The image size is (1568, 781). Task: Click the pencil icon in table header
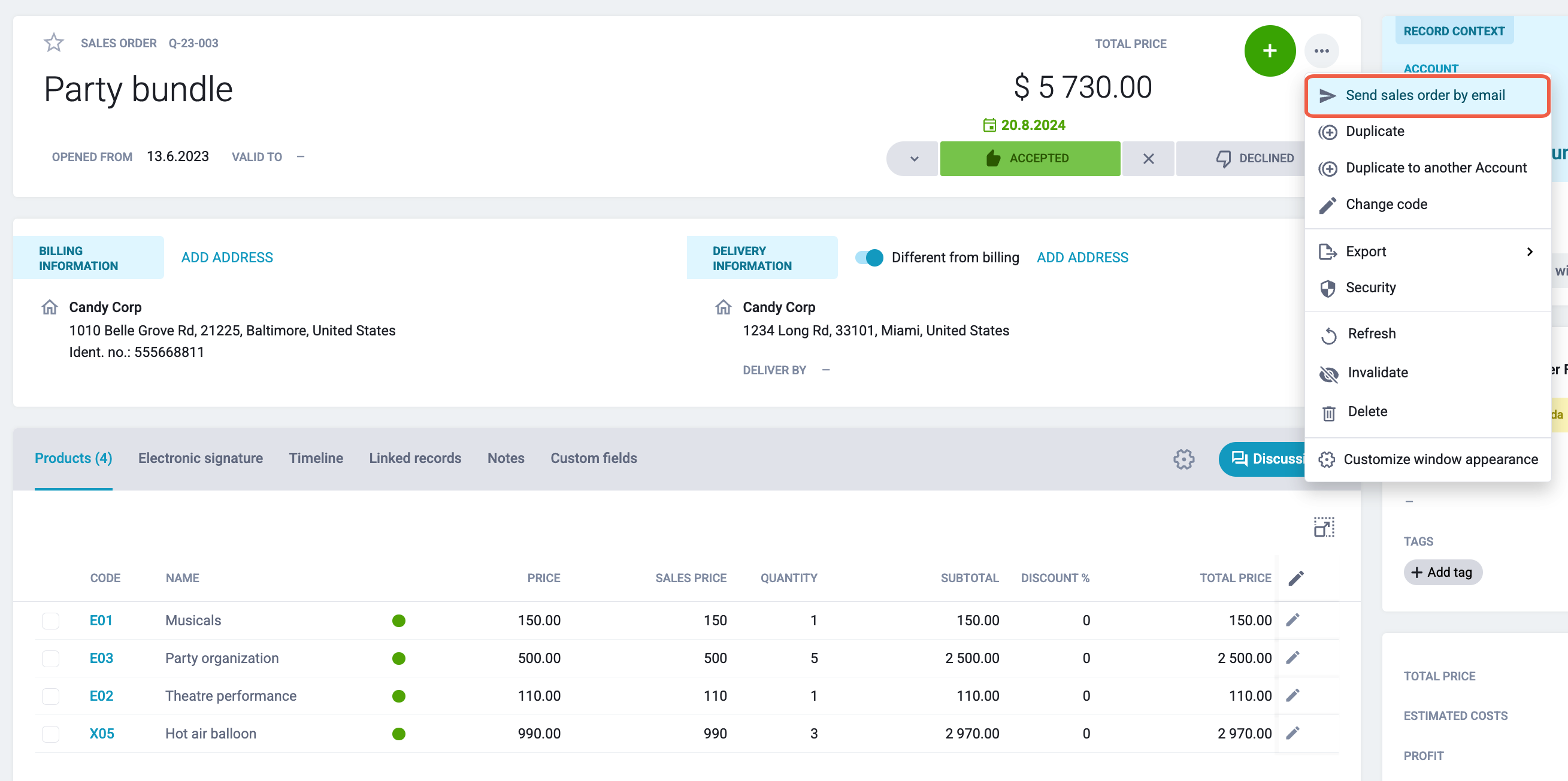tap(1296, 578)
